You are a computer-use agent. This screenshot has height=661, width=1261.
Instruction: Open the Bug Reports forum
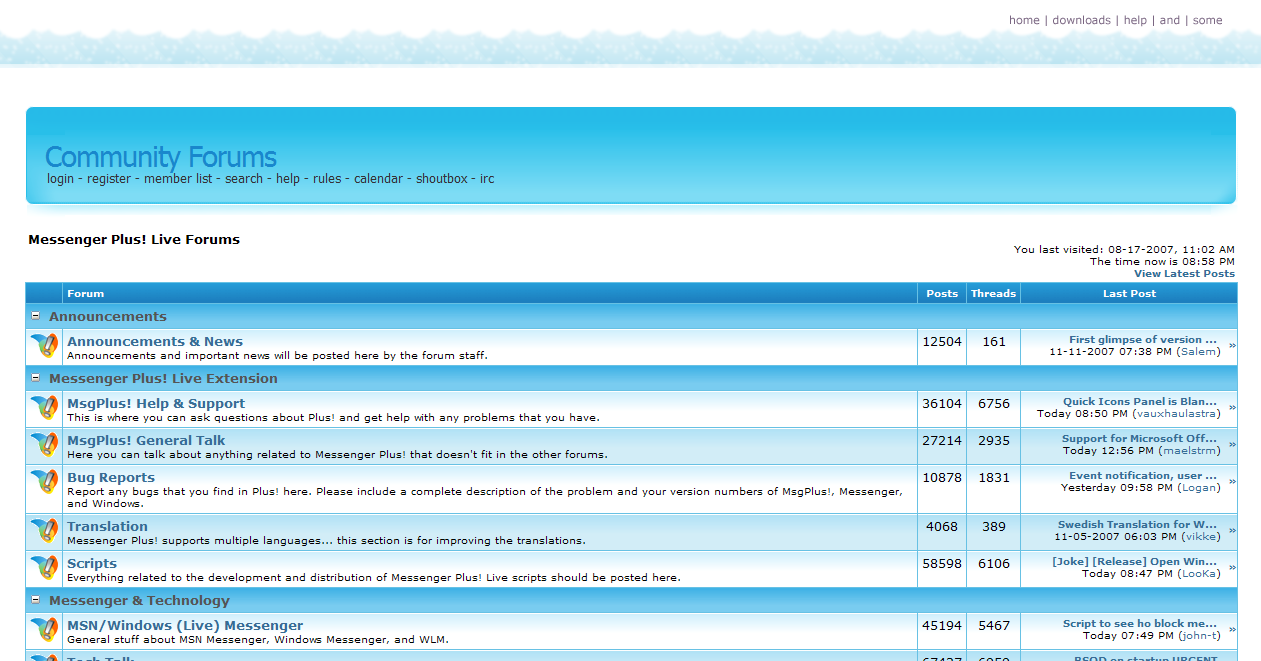(111, 477)
